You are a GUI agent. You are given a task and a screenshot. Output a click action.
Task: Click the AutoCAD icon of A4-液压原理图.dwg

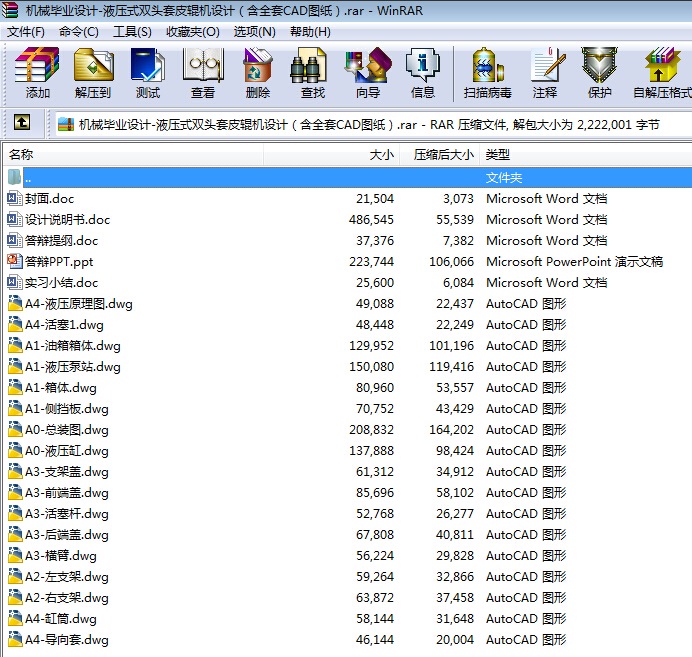tap(15, 303)
